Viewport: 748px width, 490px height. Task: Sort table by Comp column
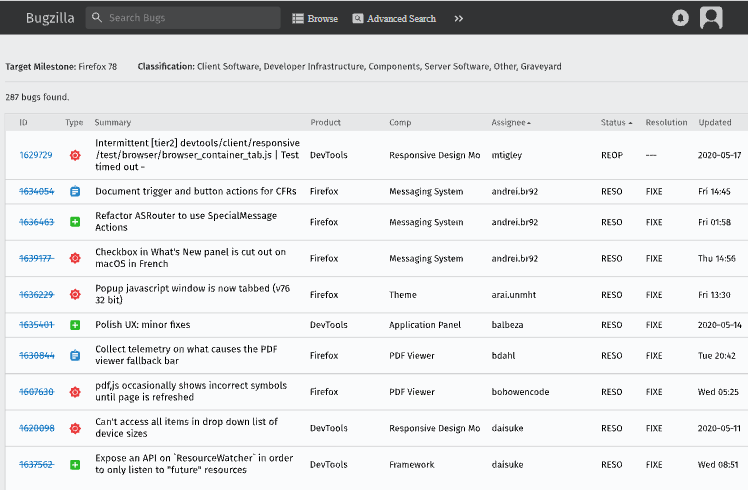pyautogui.click(x=400, y=122)
